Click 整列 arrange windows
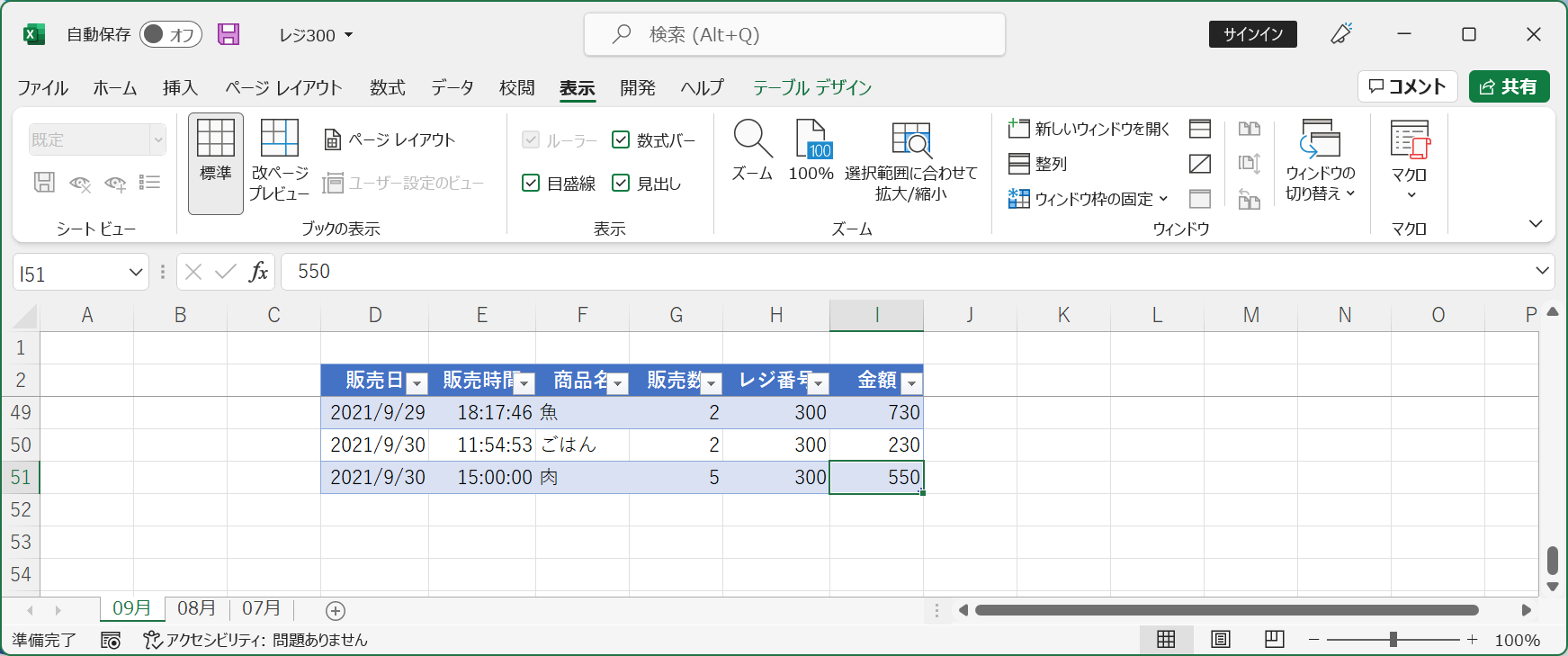Image resolution: width=1568 pixels, height=656 pixels. 1037,164
